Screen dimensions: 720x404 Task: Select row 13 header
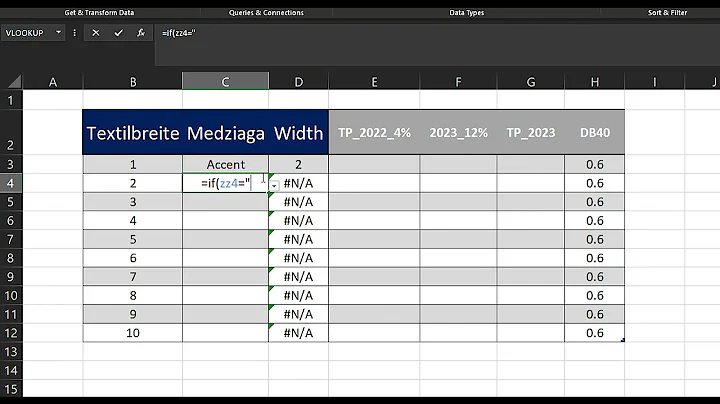click(11, 352)
